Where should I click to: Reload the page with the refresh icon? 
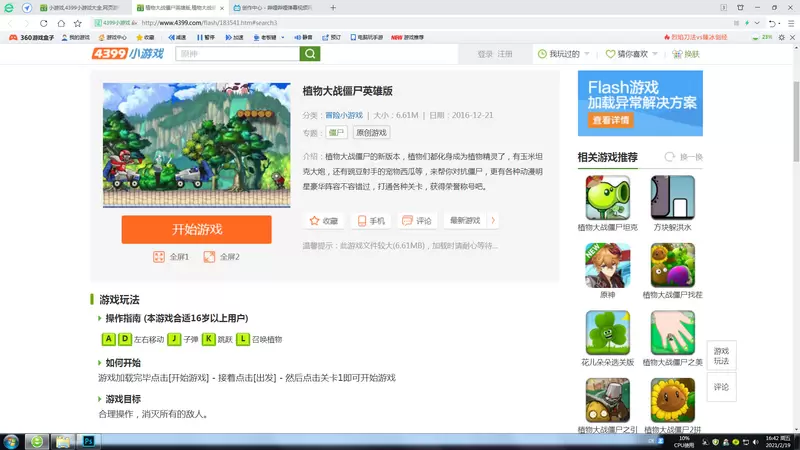[44, 23]
